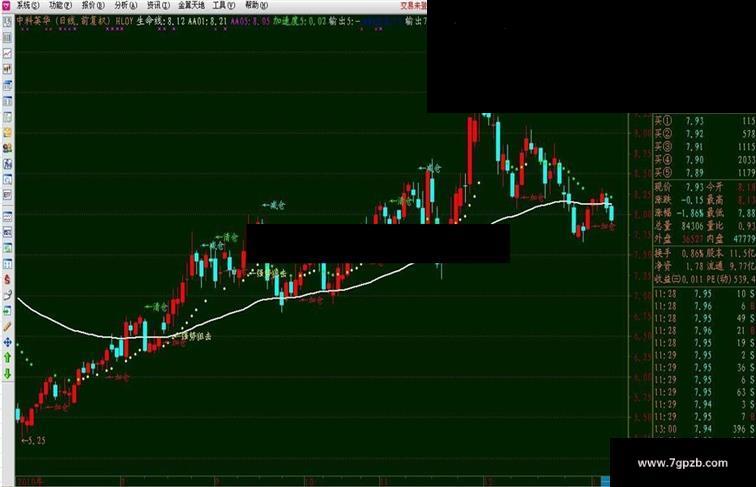The width and height of the screenshot is (756, 487).
Task: Click the gray hook link icon
Action: (x=7, y=295)
